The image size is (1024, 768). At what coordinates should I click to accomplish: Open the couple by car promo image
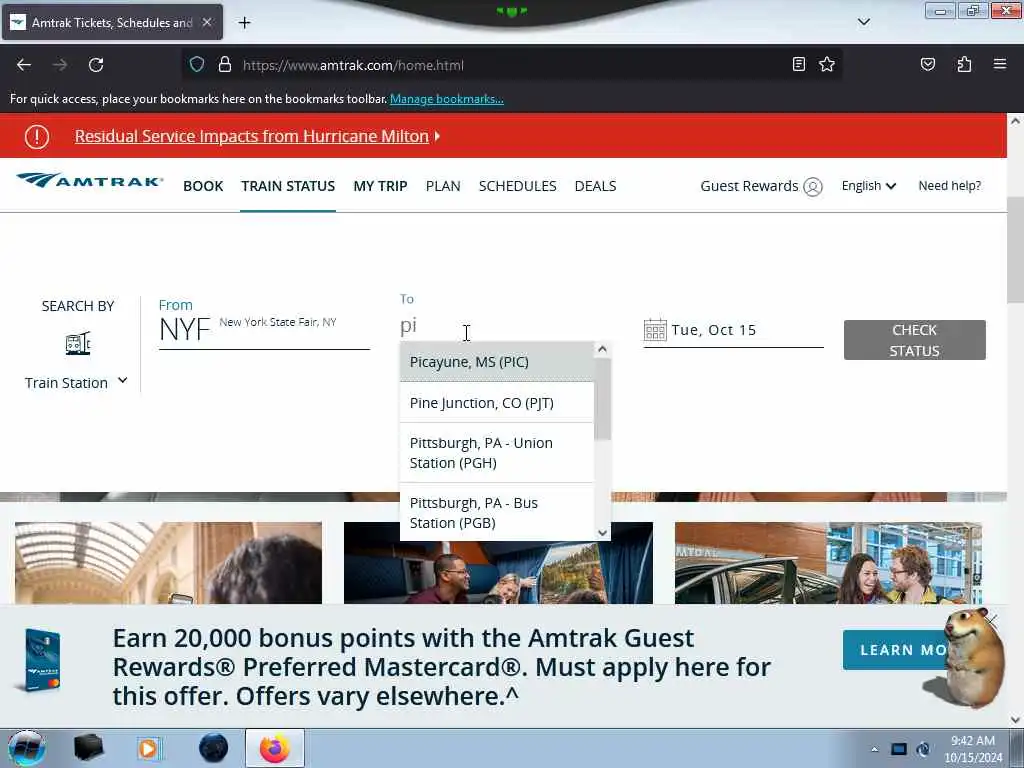[828, 563]
